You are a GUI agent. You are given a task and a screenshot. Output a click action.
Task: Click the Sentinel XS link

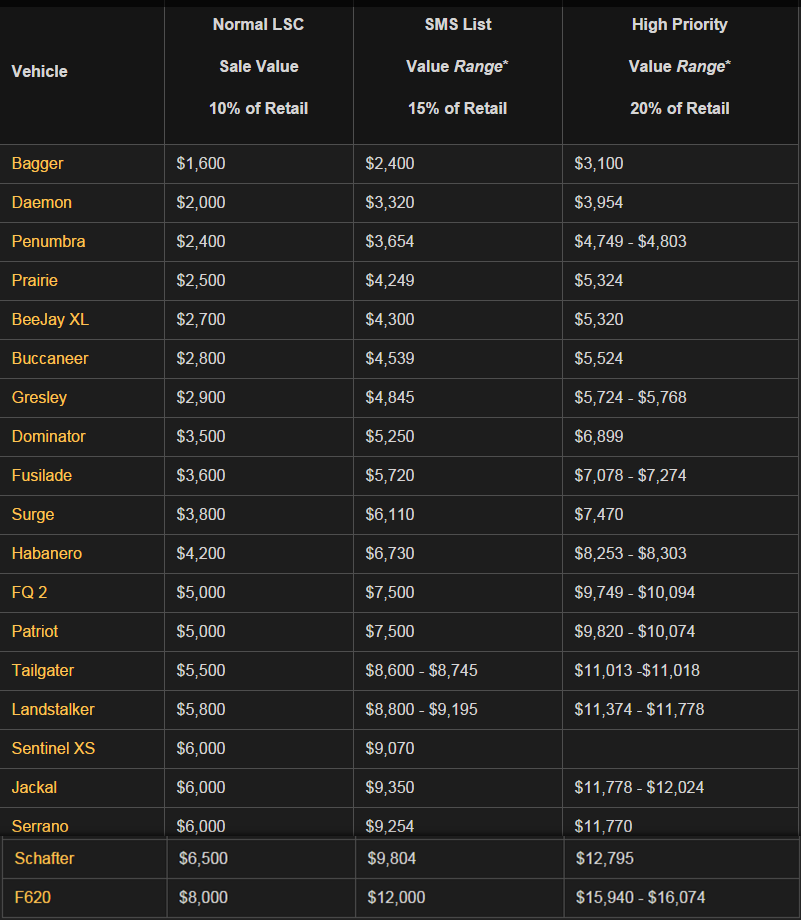53,748
